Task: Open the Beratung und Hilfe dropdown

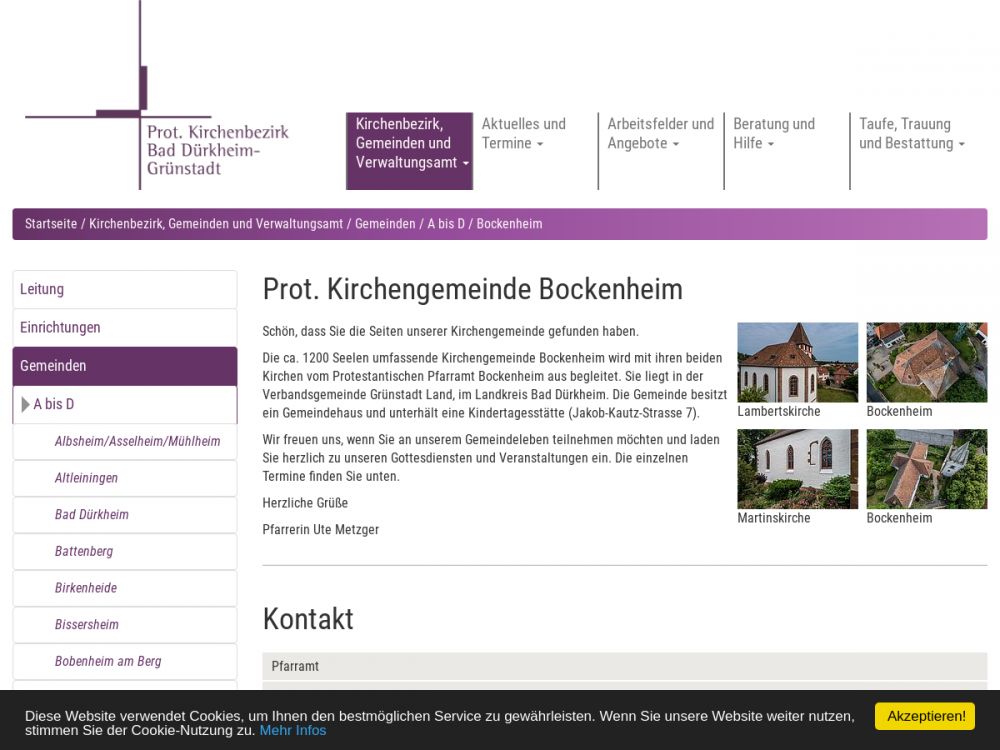Action: pos(774,134)
